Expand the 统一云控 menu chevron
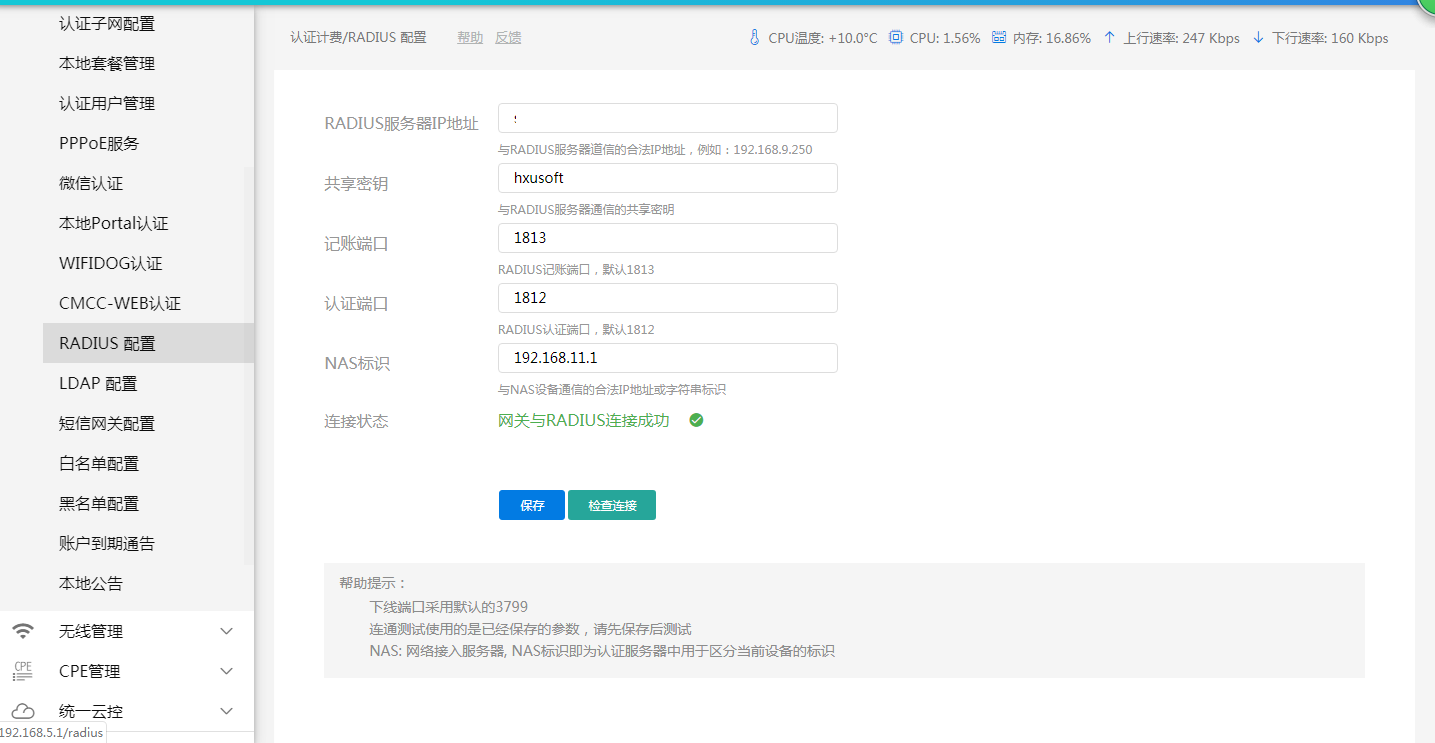Screen dimensions: 1435x743 click(226, 711)
